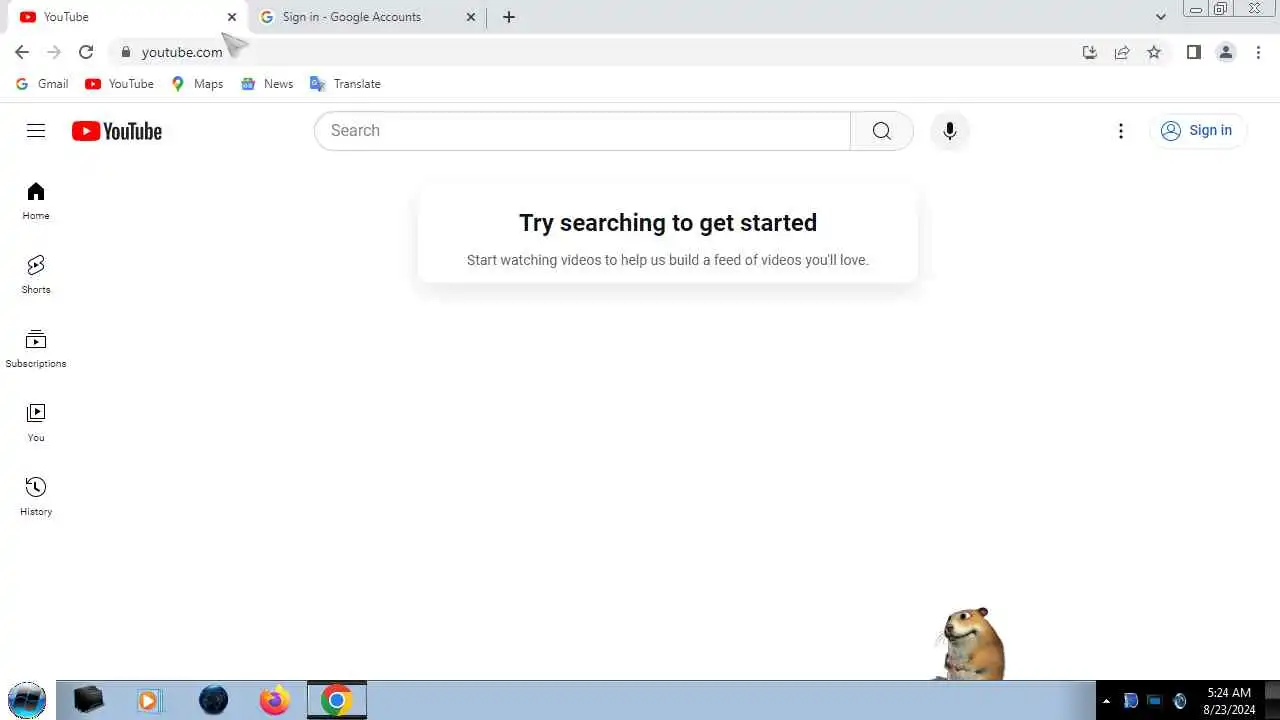
Task: Click the Chrome taskbar icon
Action: [x=337, y=700]
